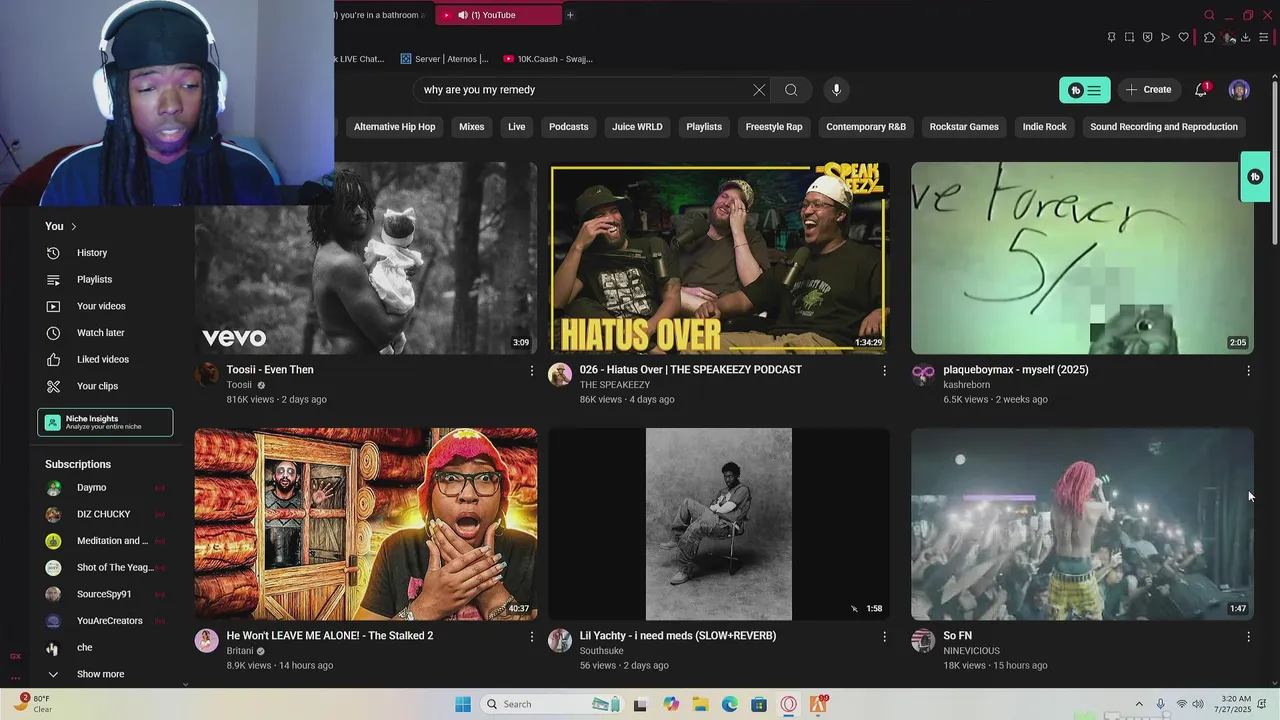Expand the You section chevron
The image size is (1280, 720).
73,227
